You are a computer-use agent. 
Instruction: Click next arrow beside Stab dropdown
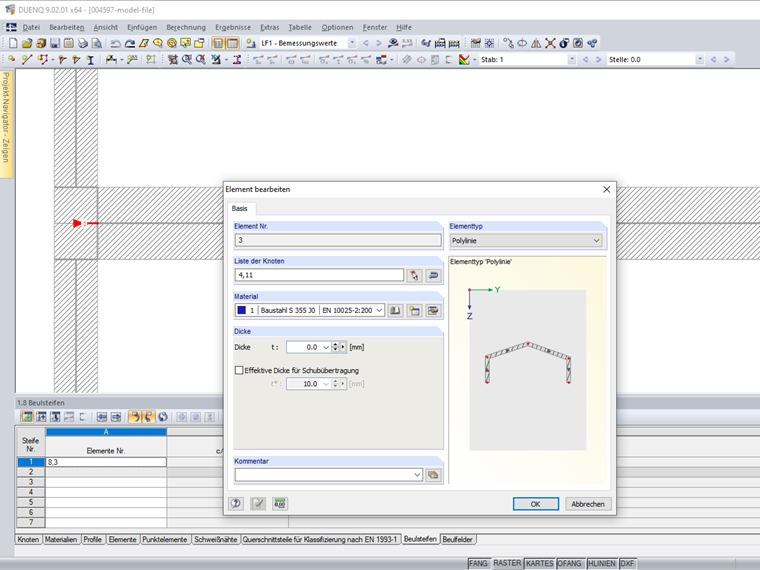click(599, 60)
